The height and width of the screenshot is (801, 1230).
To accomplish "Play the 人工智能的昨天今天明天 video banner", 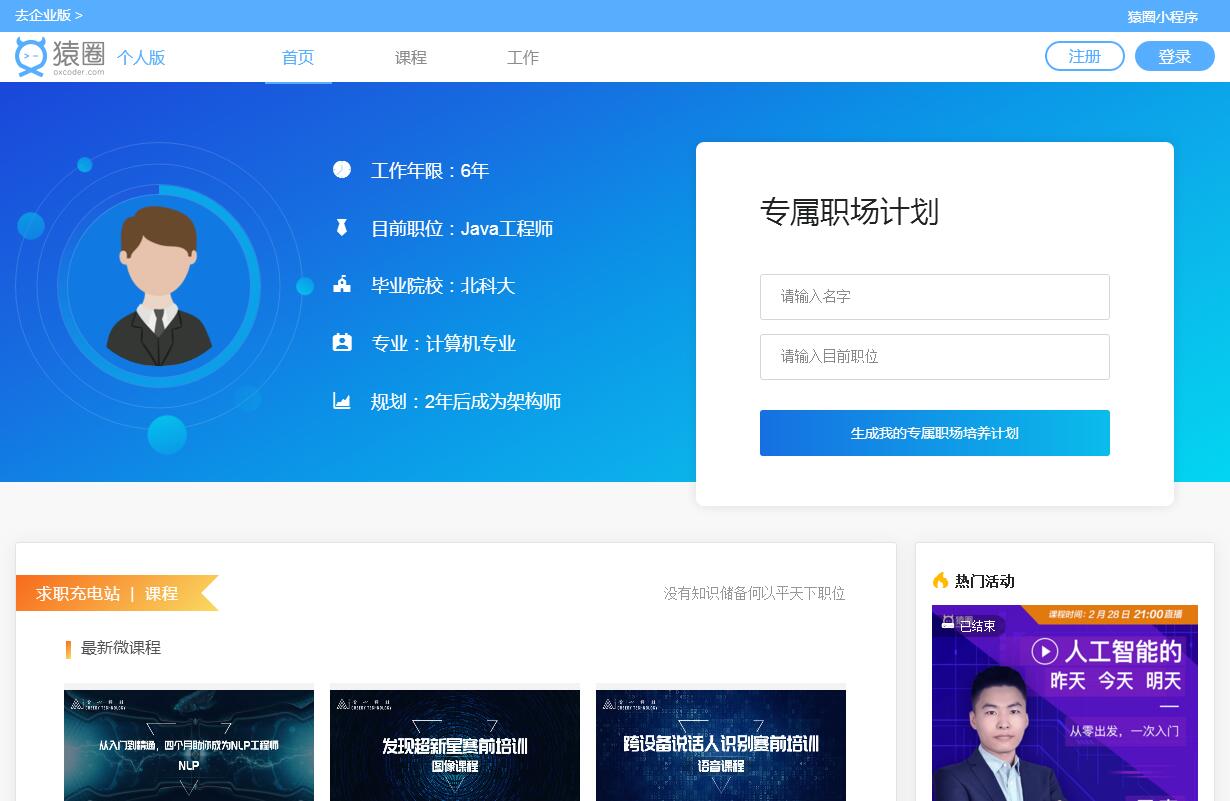I will [1064, 703].
